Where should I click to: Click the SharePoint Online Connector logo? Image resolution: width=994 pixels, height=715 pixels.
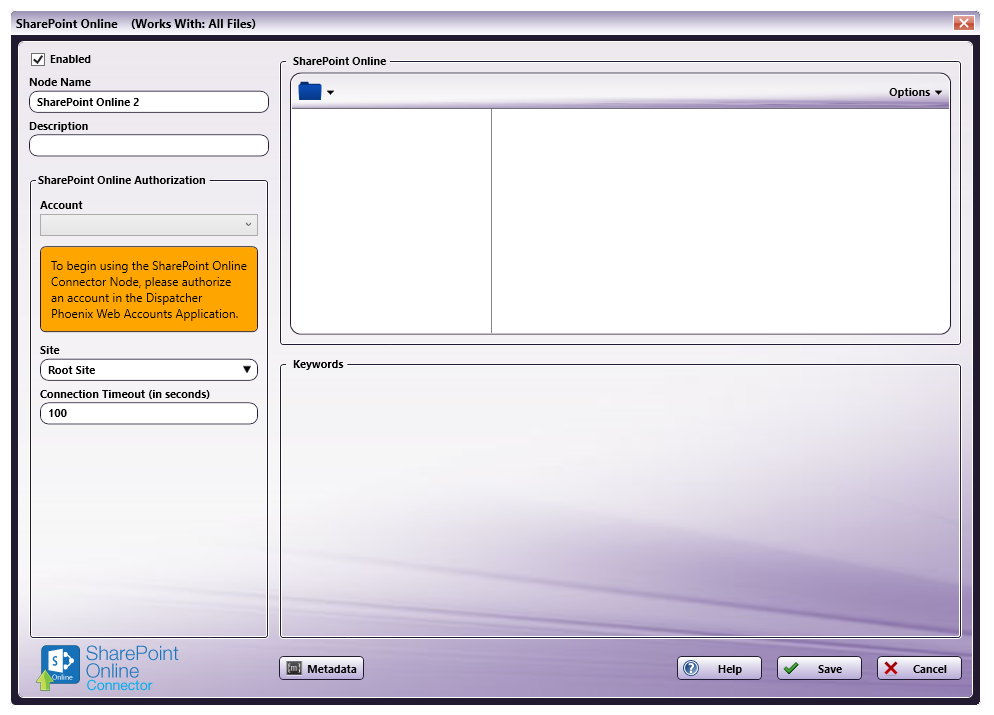click(x=108, y=668)
